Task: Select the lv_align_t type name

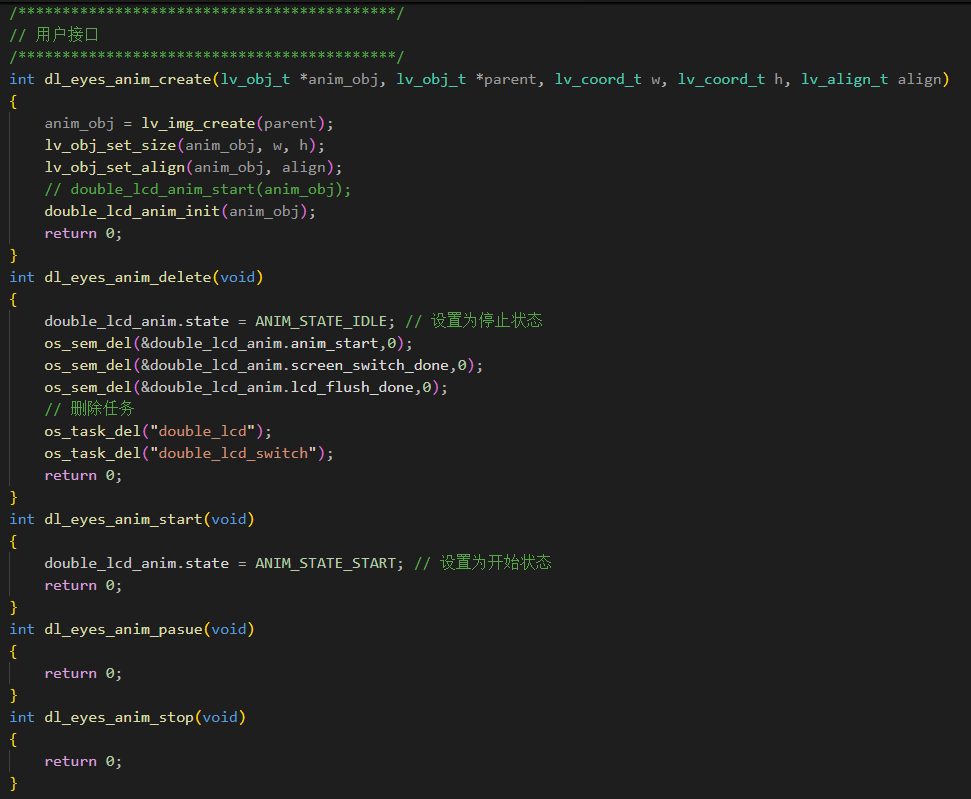Action: [x=845, y=79]
